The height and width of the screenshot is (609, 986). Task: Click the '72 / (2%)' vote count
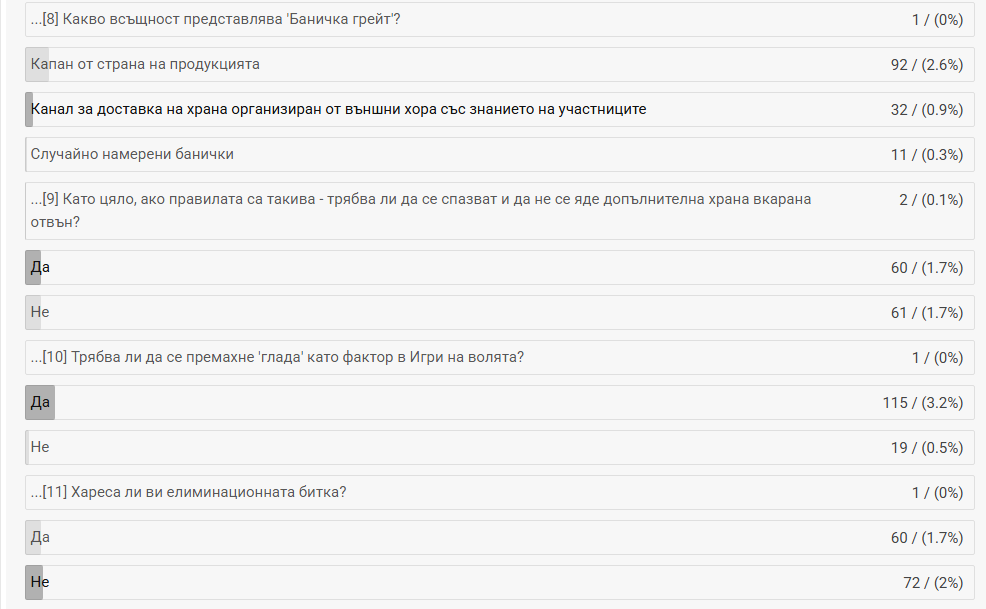pos(932,582)
